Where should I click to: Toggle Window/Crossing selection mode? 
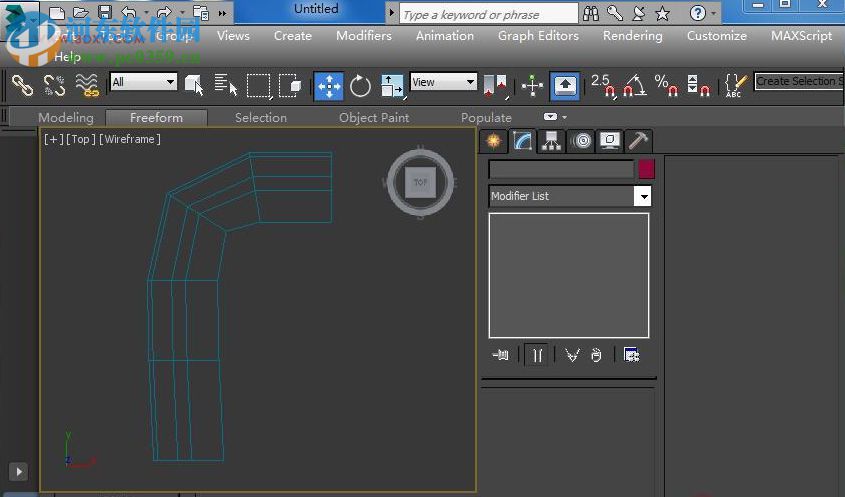[290, 85]
